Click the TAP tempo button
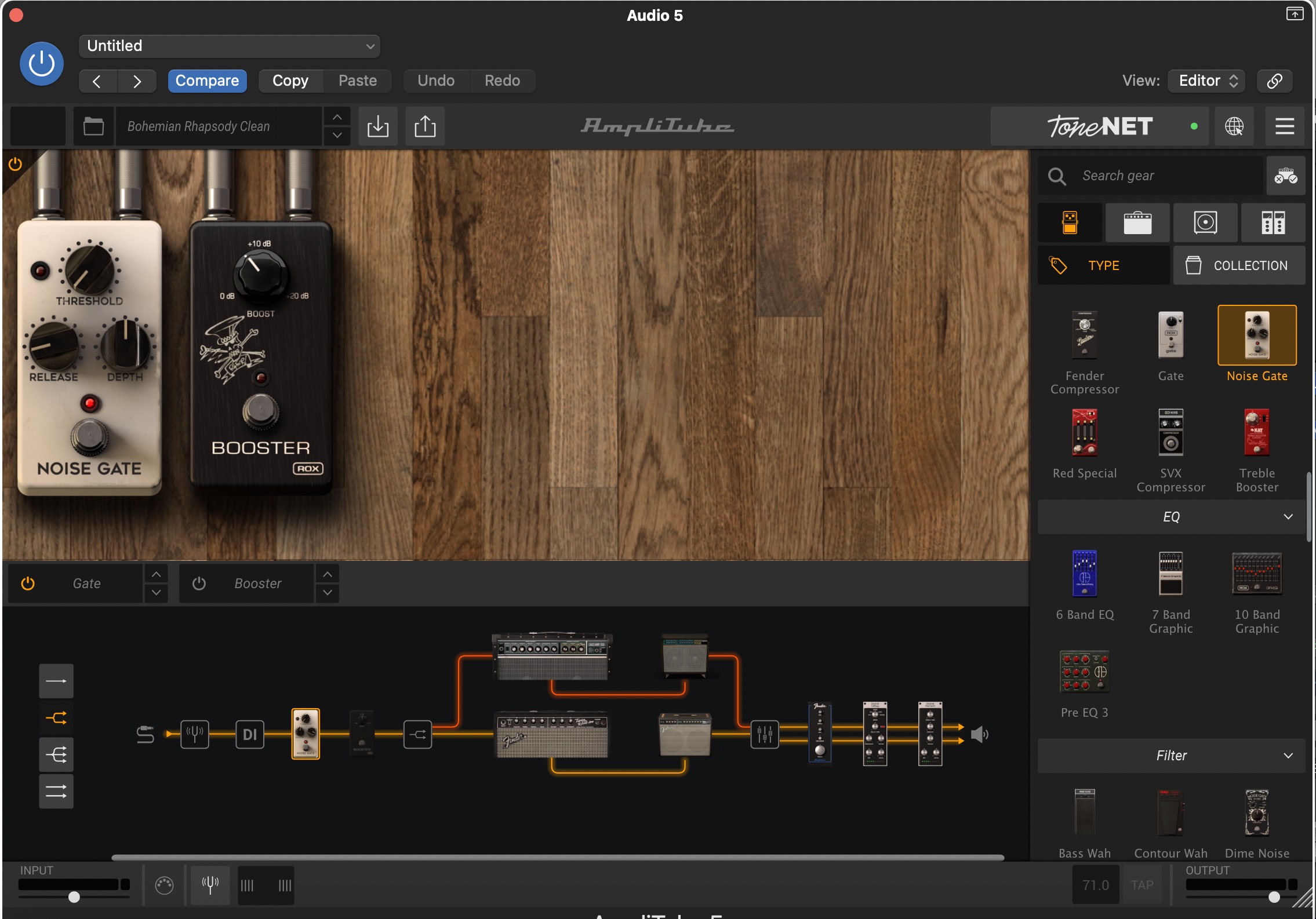Screen dimensions: 1316x919 1142,885
